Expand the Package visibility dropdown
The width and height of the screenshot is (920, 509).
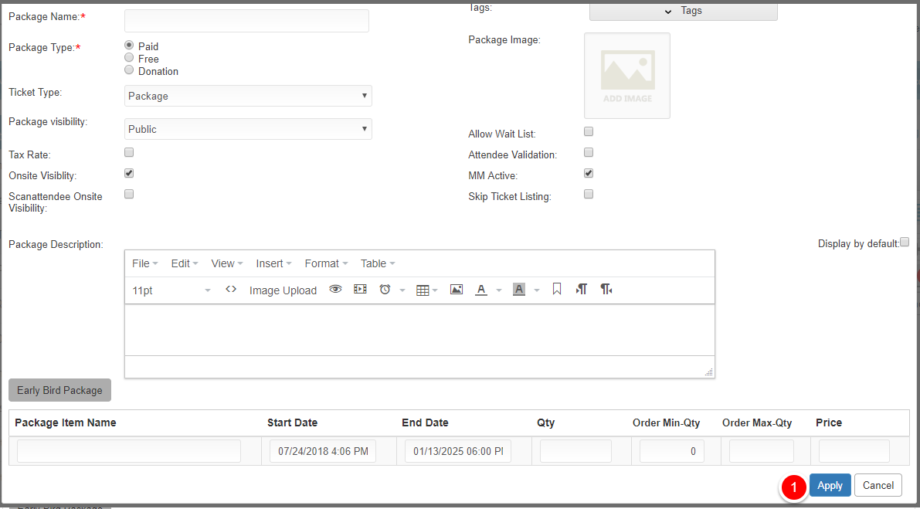coord(248,129)
